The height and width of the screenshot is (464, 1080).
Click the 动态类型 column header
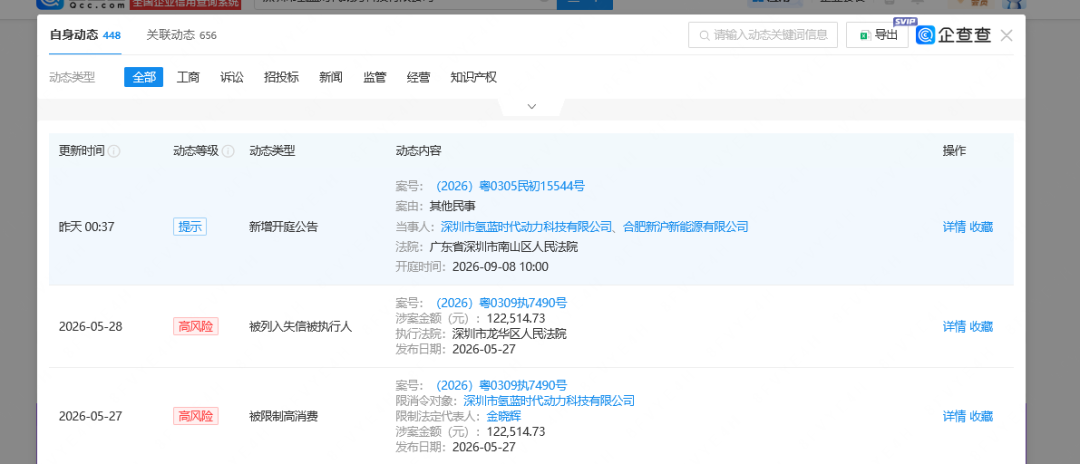272,151
